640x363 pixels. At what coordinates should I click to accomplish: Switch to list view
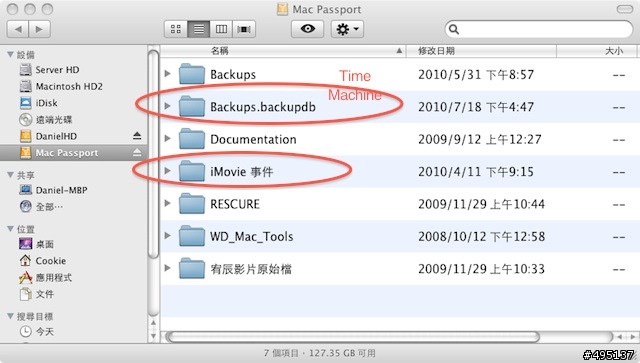point(199,29)
